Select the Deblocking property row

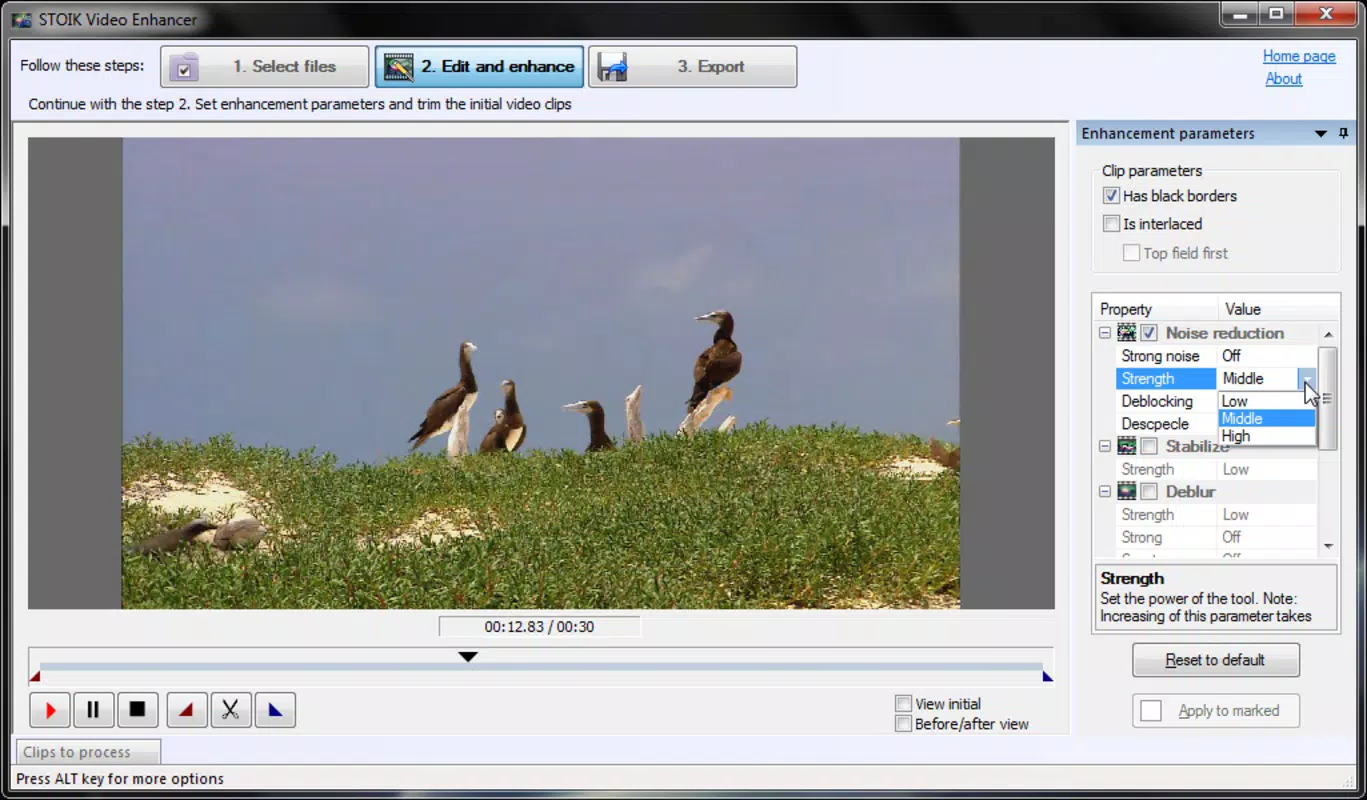(x=1166, y=401)
